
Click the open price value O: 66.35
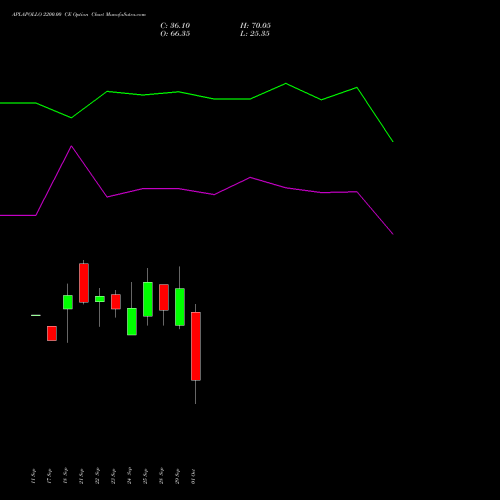[175, 34]
